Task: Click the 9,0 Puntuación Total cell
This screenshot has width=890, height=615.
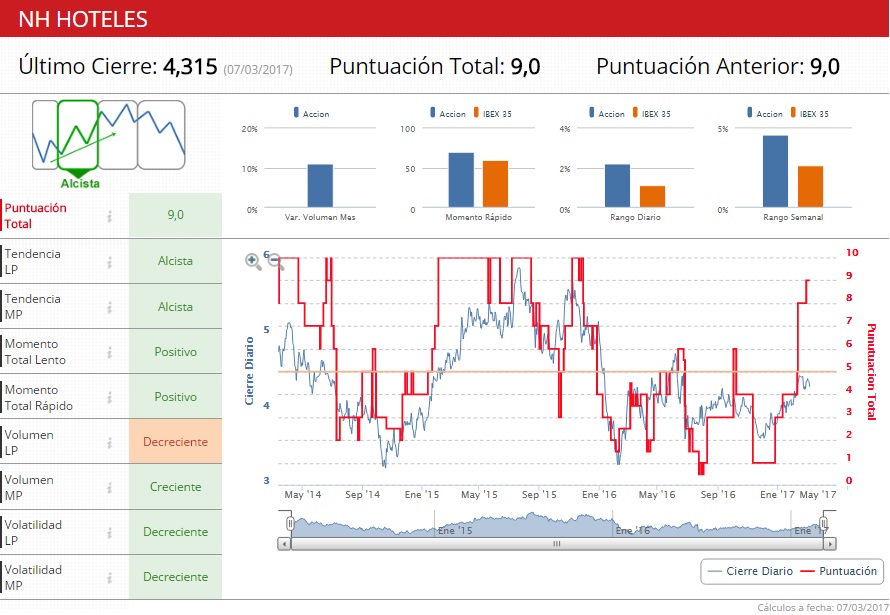Action: coord(175,215)
